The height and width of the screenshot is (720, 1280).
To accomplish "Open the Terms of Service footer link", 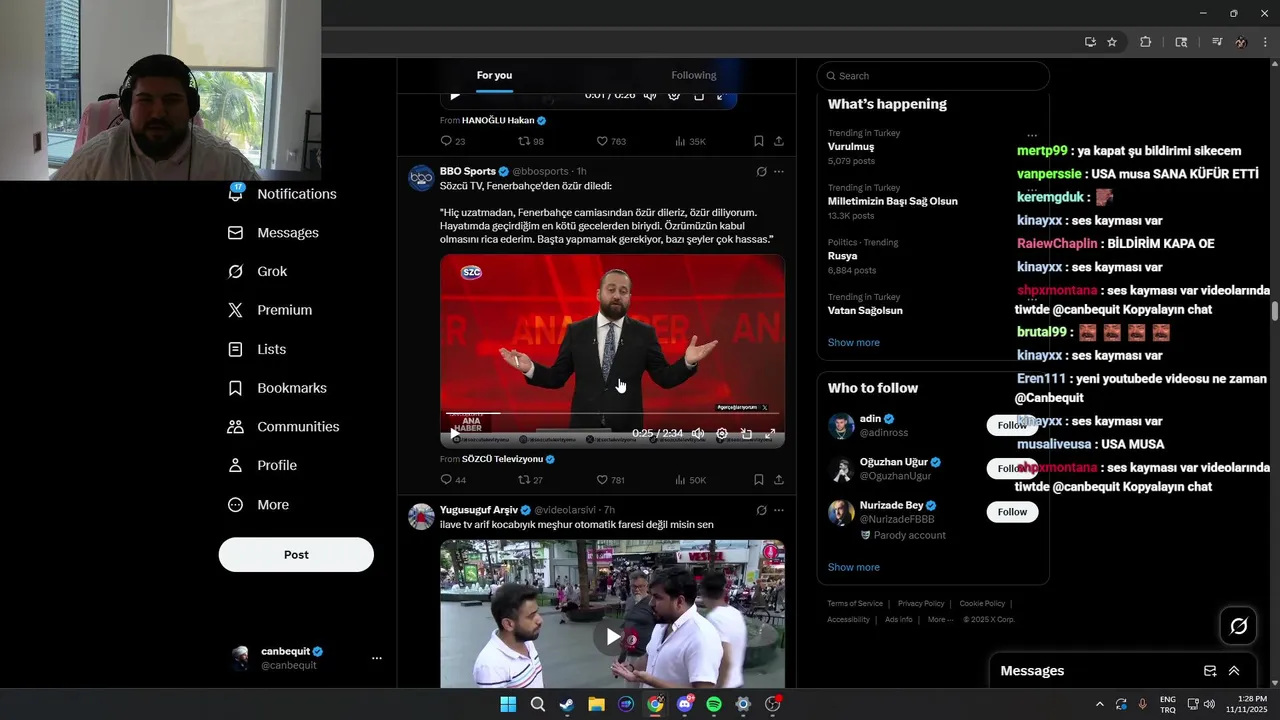I will [x=855, y=604].
